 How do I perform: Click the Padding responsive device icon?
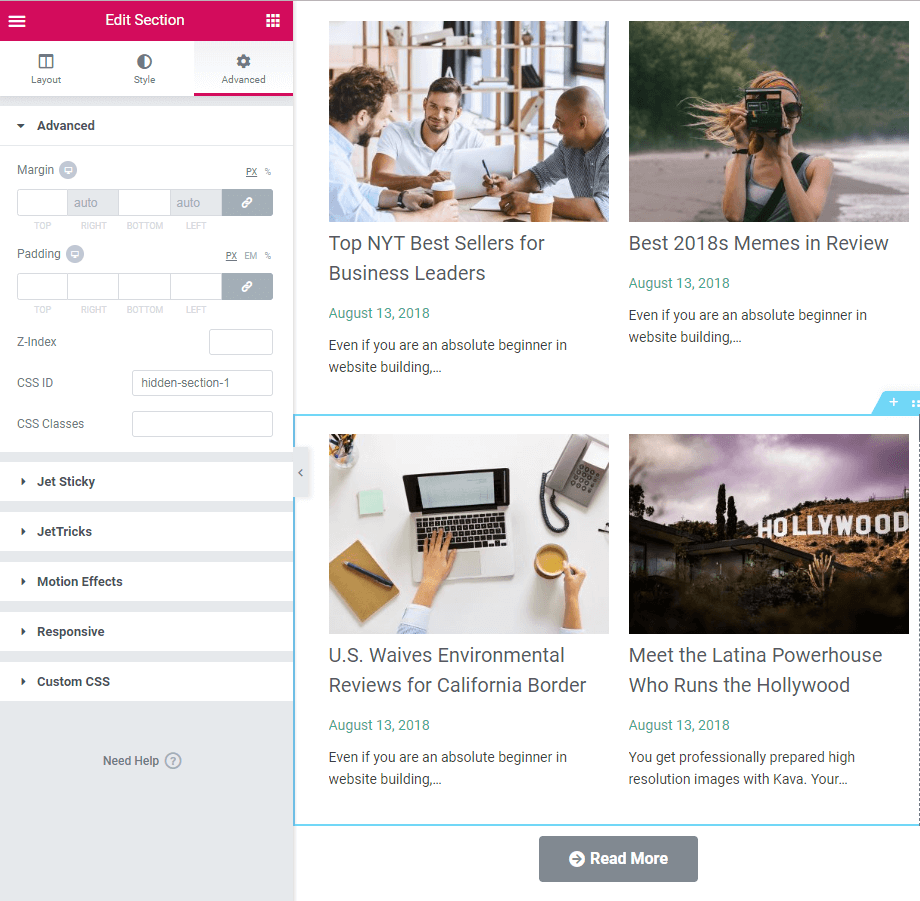point(75,254)
